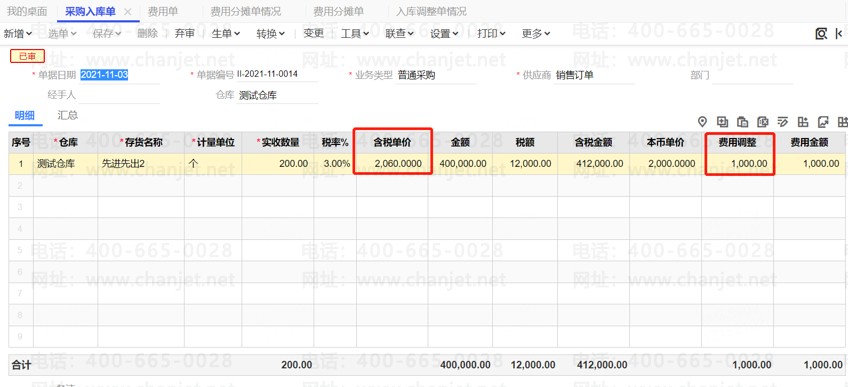The width and height of the screenshot is (848, 387).
Task: Select the 采购入库单 tab
Action: point(90,11)
